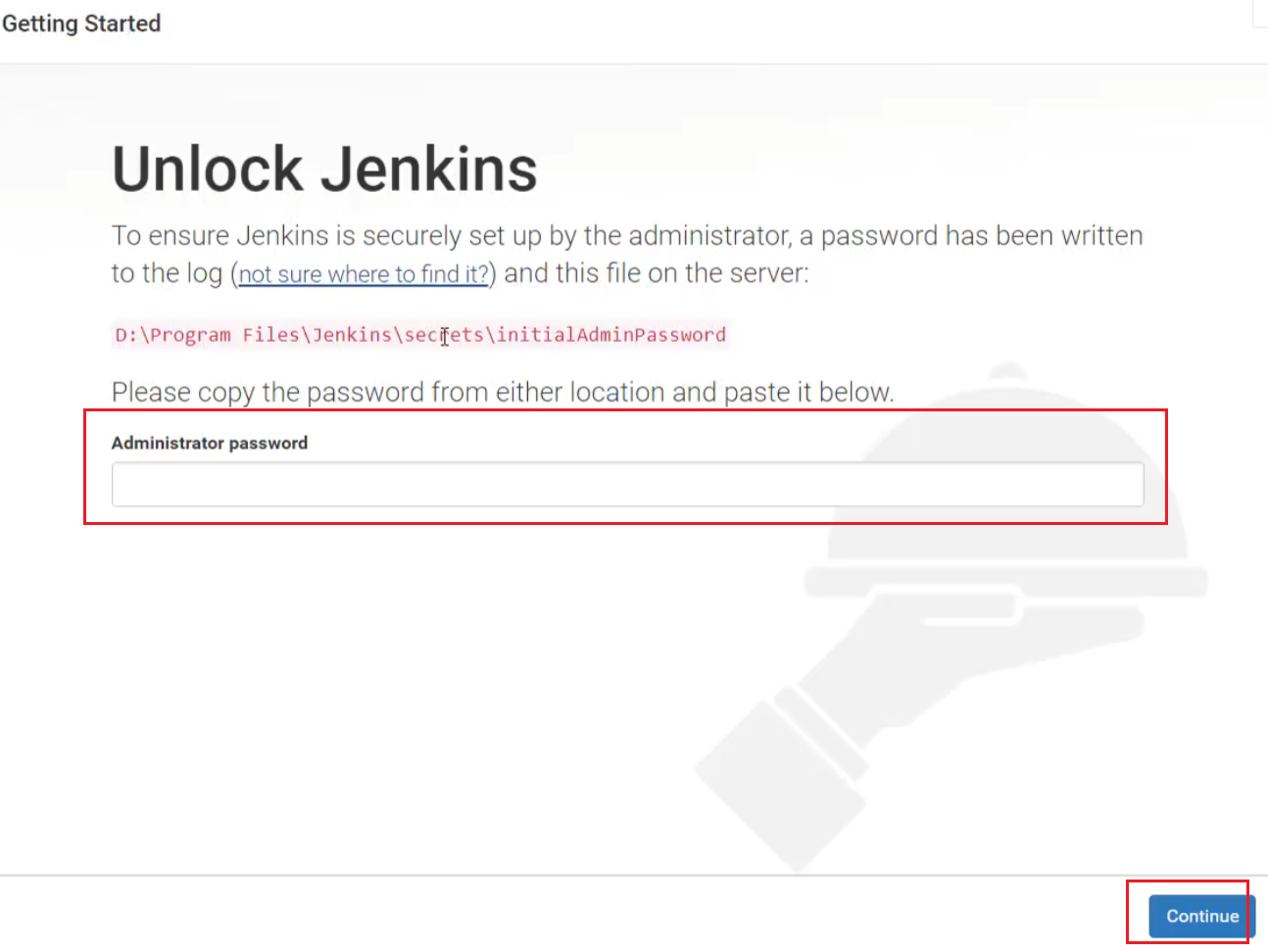
Task: Click the 'Administrator password' field label
Action: 210,443
